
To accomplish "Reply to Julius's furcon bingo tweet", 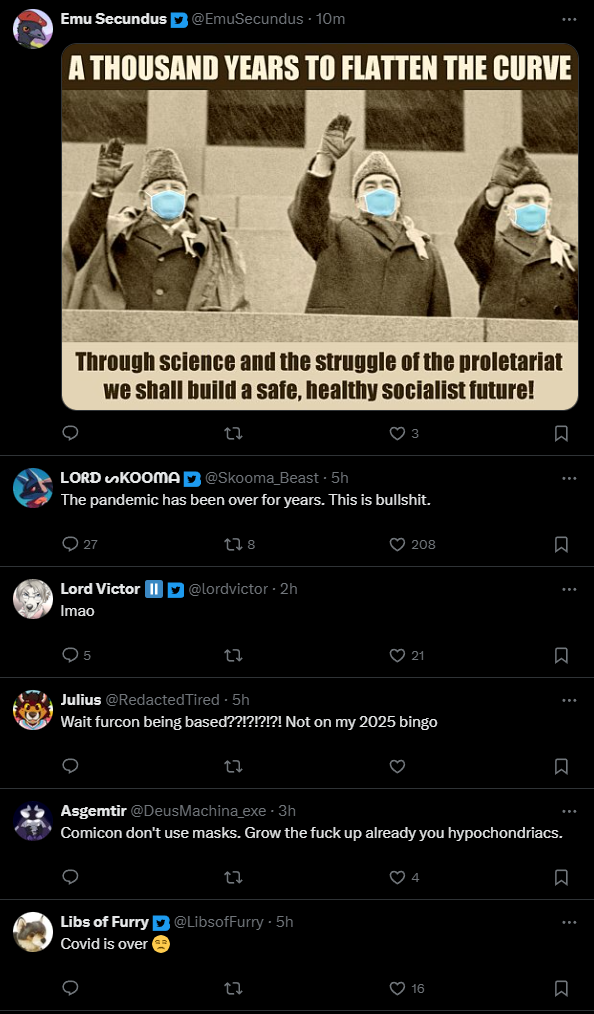I will pos(70,766).
